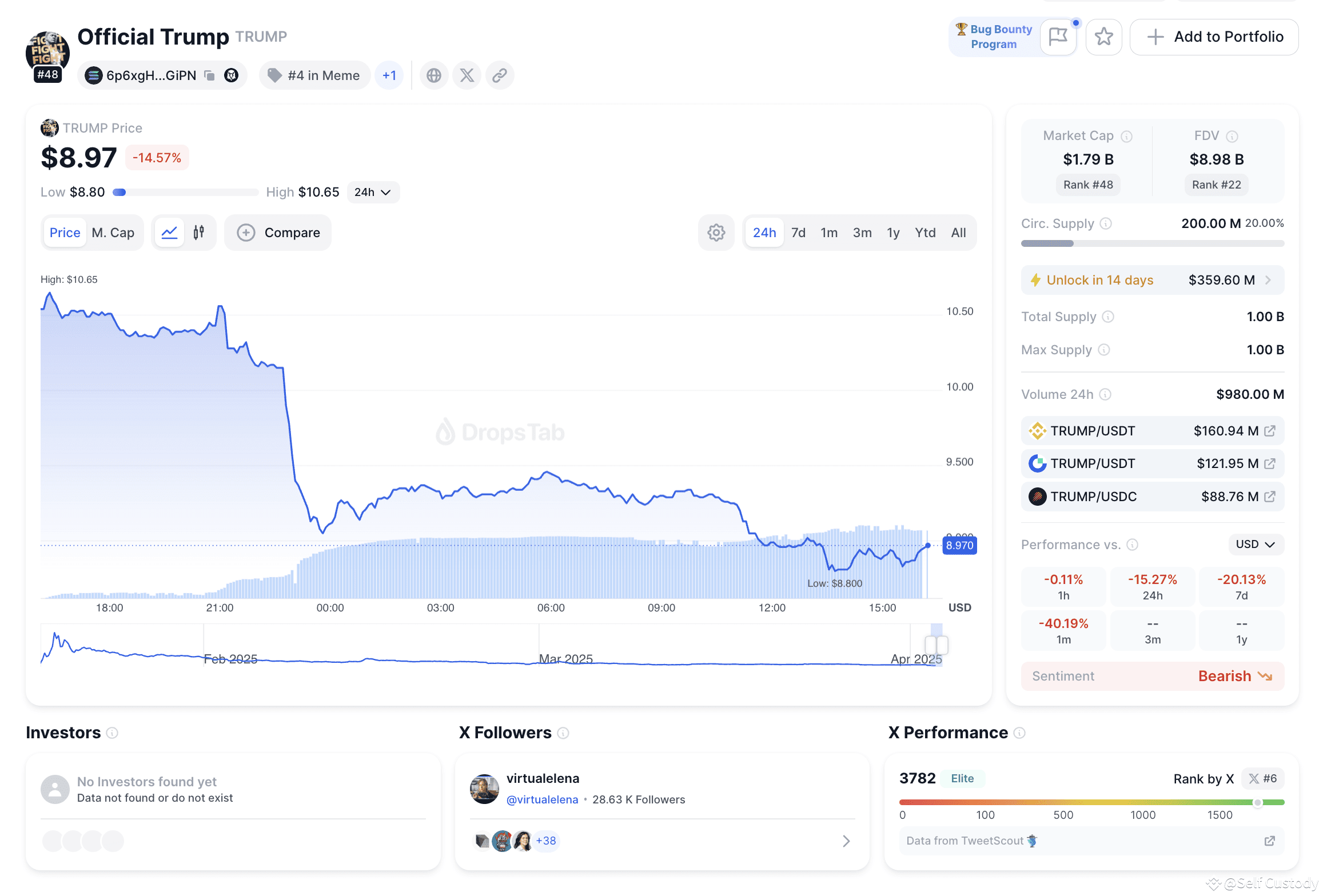Show Market Cap info tooltip icon

[1127, 137]
